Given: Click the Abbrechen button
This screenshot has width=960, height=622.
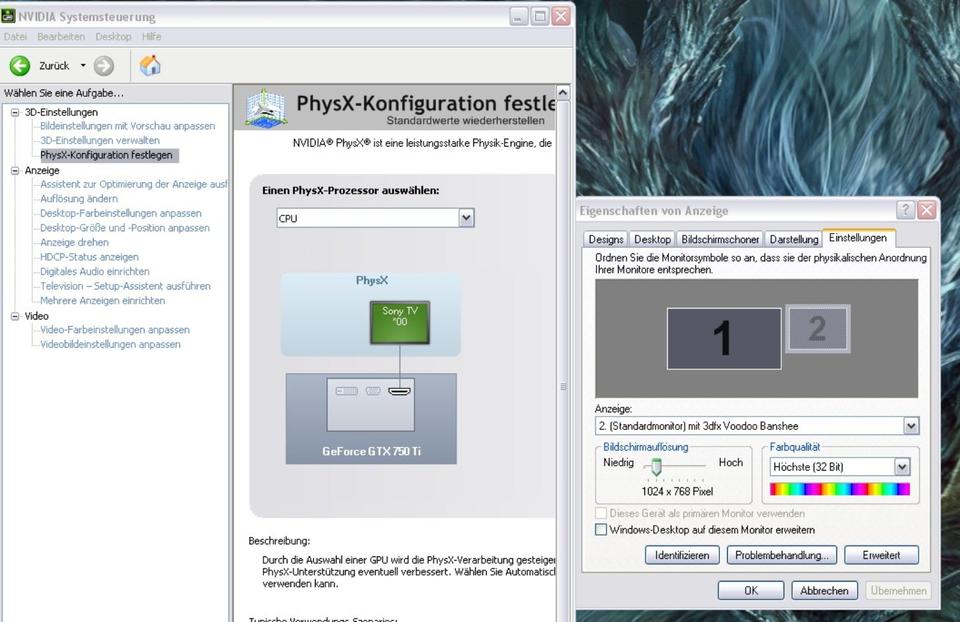Looking at the screenshot, I should (x=824, y=591).
